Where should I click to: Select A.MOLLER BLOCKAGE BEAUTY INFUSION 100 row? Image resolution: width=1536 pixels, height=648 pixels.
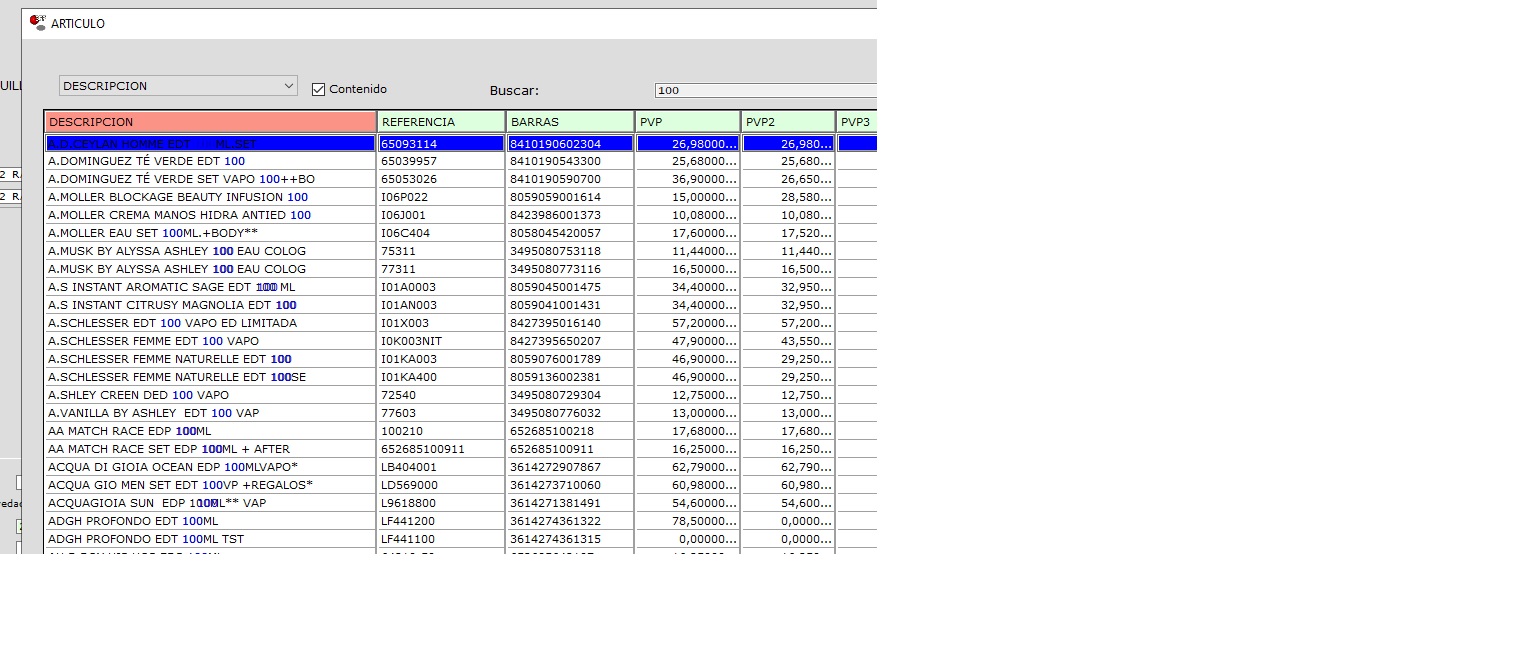point(178,197)
